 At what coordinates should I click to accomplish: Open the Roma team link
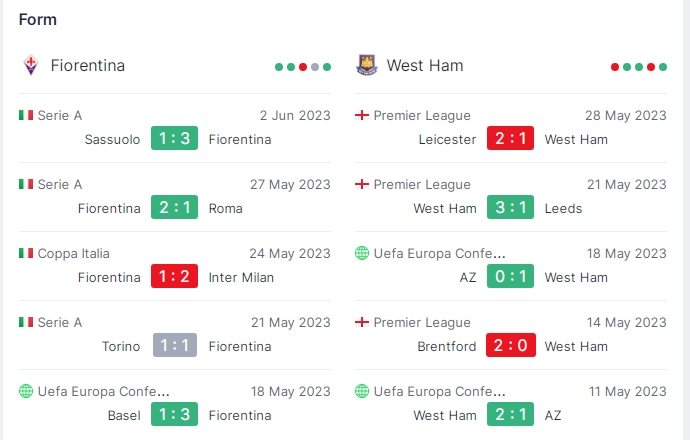225,208
